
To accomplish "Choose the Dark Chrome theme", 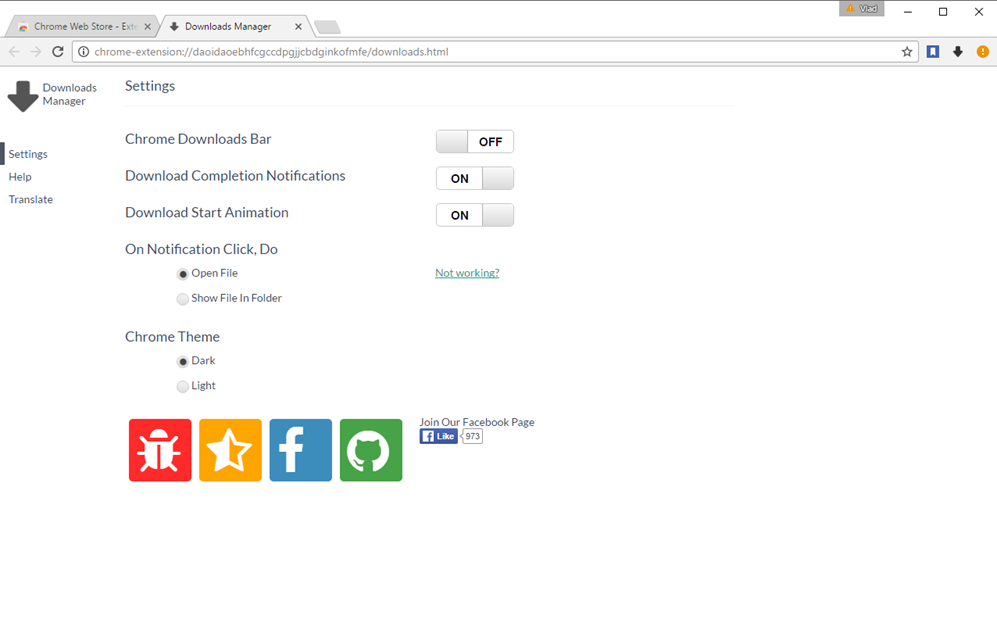I will pos(182,362).
